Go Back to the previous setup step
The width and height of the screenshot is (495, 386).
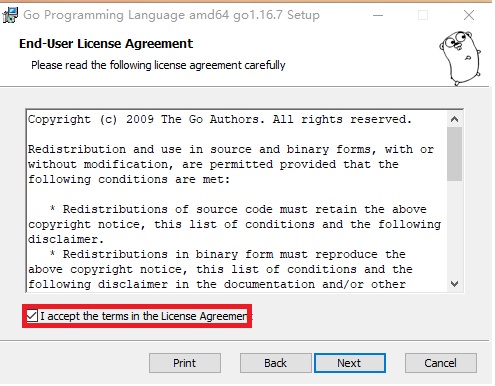(275, 363)
